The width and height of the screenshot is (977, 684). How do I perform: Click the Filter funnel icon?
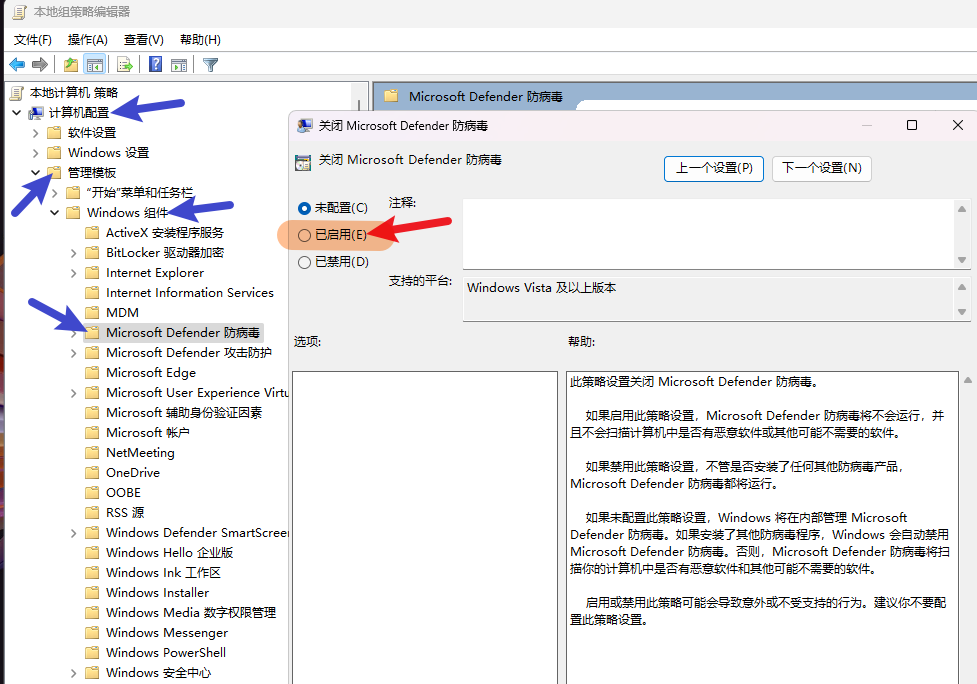pos(210,65)
